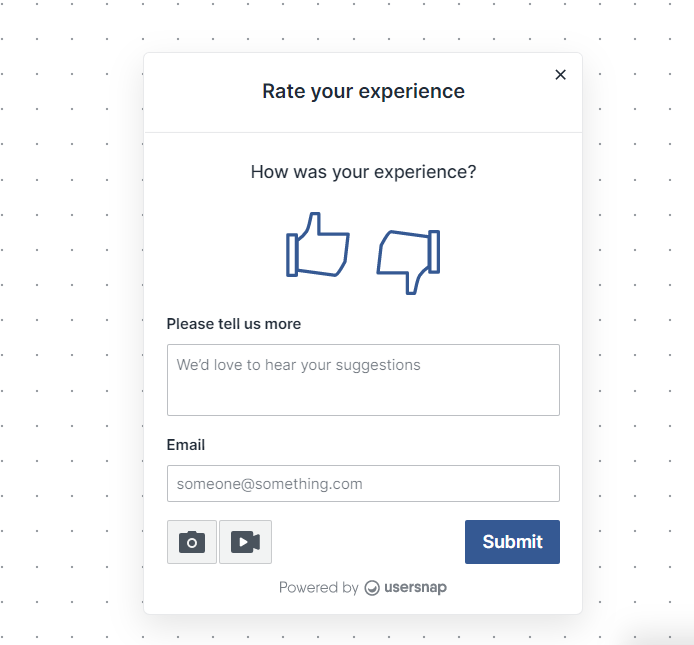
Task: Focus the suggestions text area
Action: pyautogui.click(x=363, y=380)
